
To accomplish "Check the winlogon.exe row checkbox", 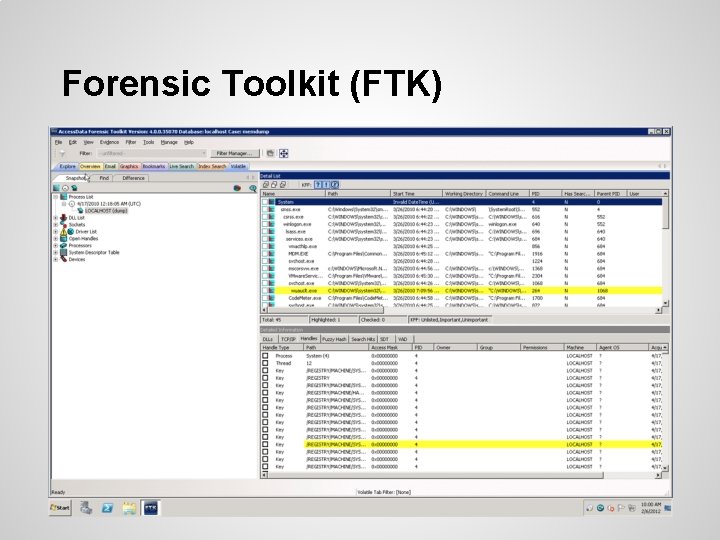I will (265, 224).
